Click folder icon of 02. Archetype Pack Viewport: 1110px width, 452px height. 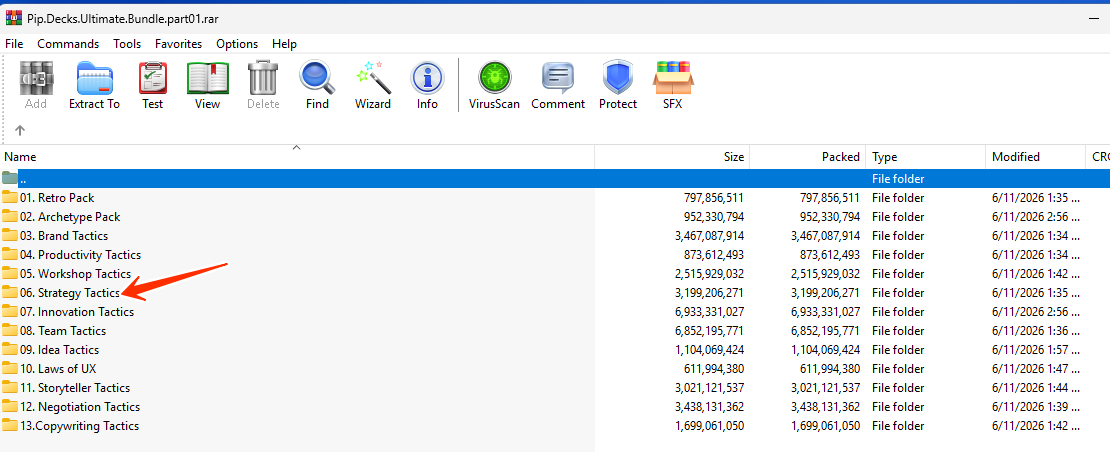click(x=9, y=216)
